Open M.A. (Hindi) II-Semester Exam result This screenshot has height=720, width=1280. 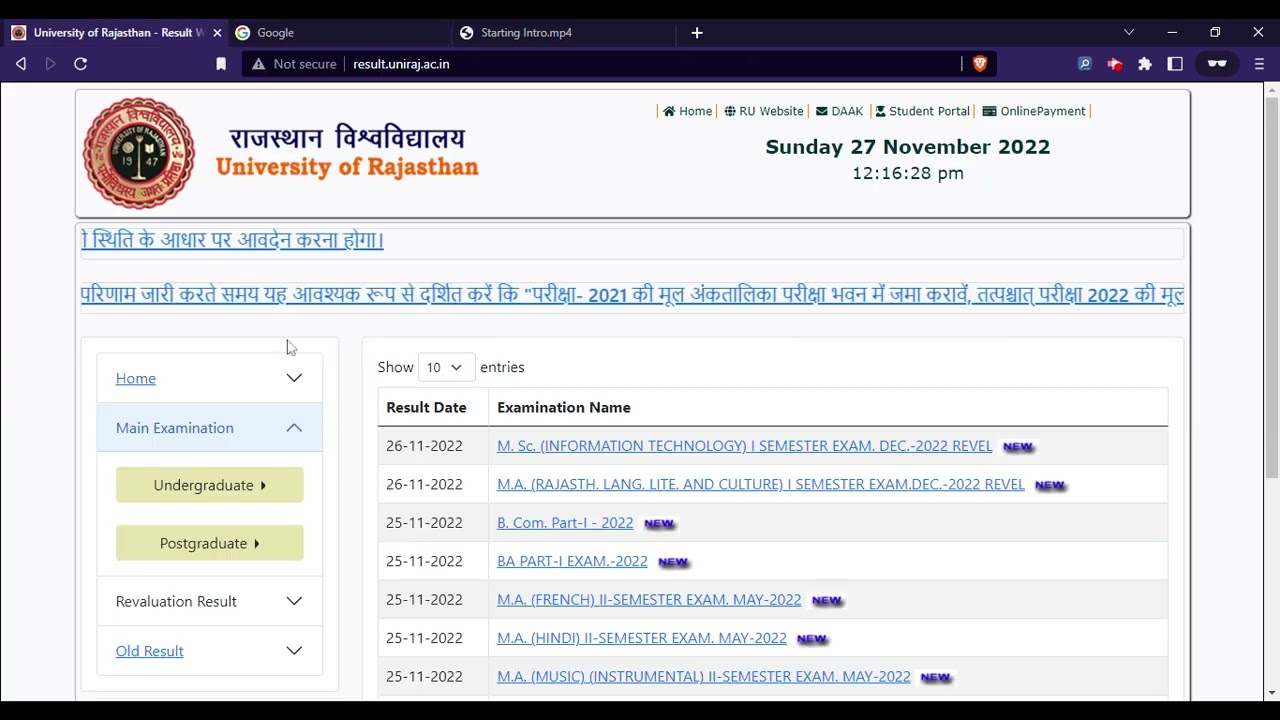pos(642,638)
